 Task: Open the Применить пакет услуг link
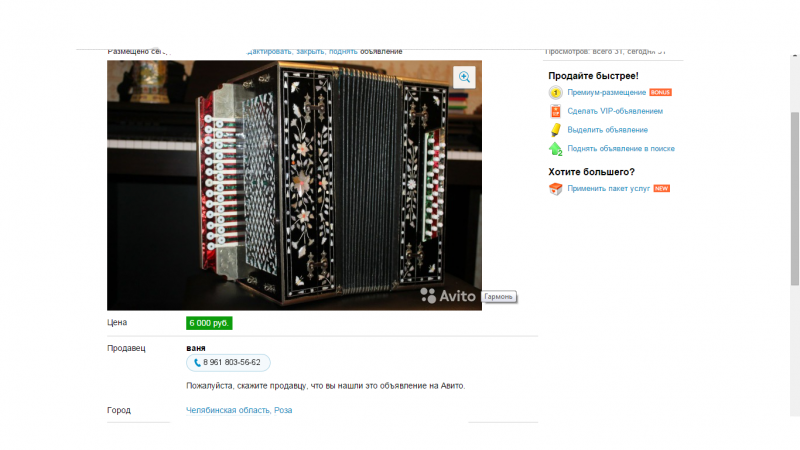tap(609, 189)
